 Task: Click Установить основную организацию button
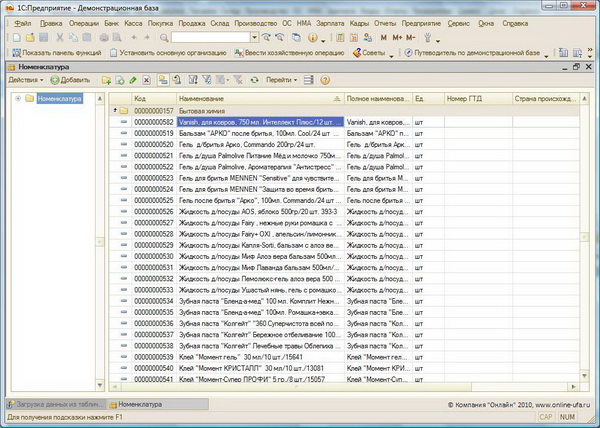pyautogui.click(x=168, y=53)
